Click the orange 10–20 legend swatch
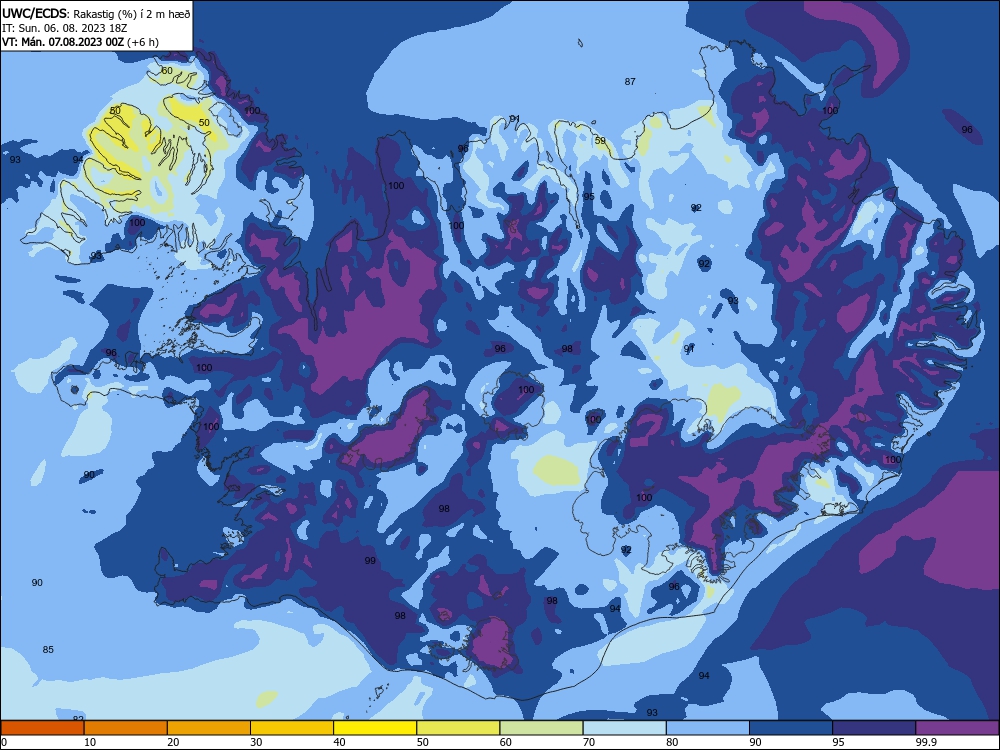This screenshot has width=1000, height=750. pyautogui.click(x=126, y=728)
